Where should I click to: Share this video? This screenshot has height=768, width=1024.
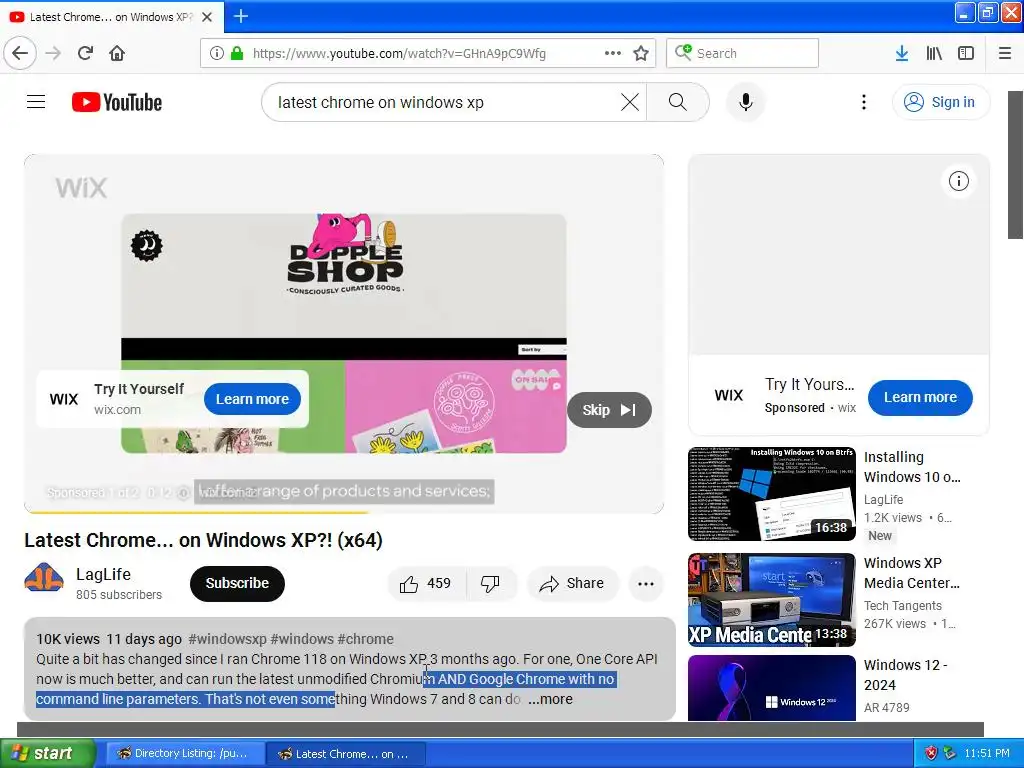[572, 583]
